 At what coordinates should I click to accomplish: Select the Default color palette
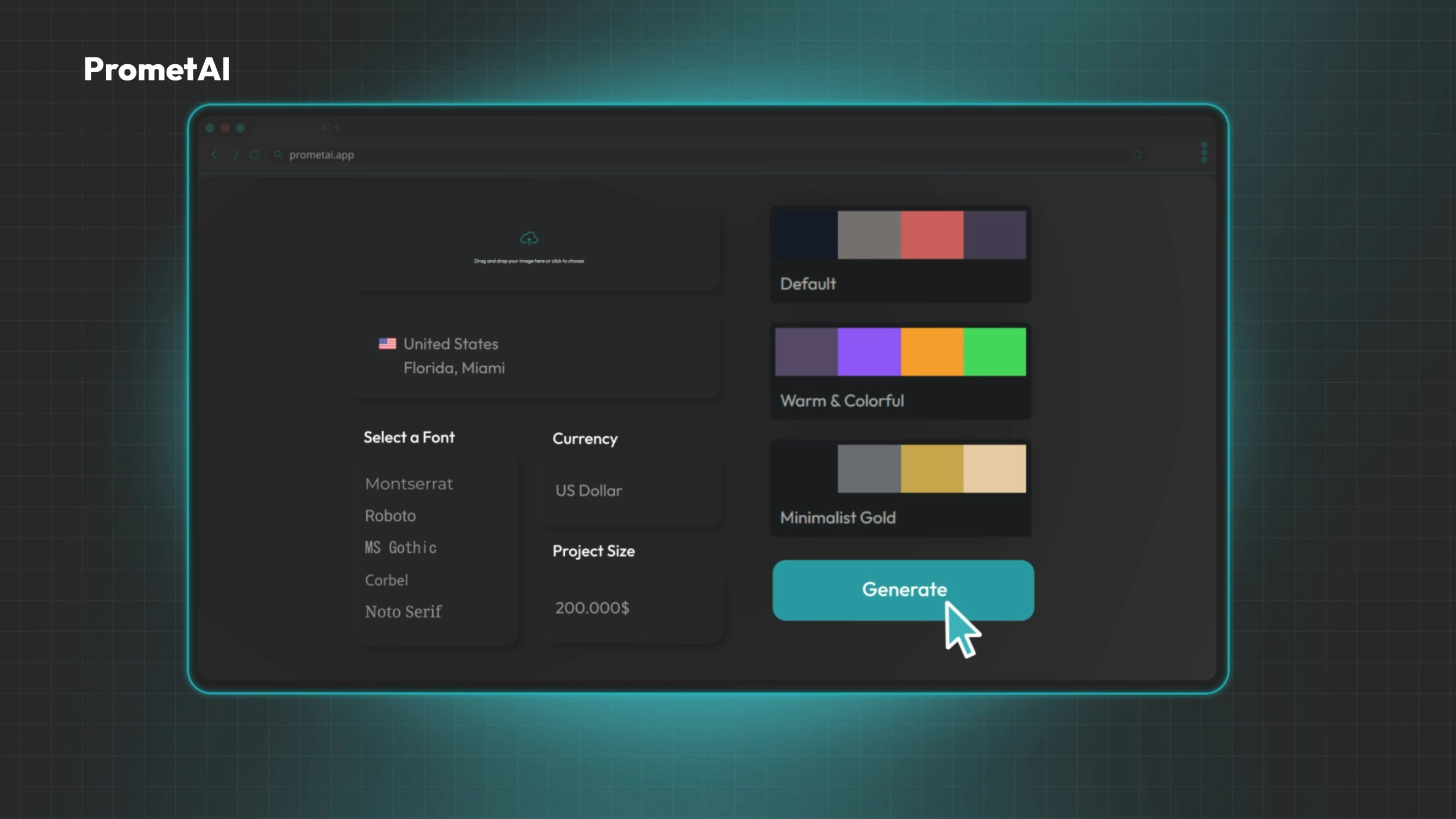click(900, 254)
